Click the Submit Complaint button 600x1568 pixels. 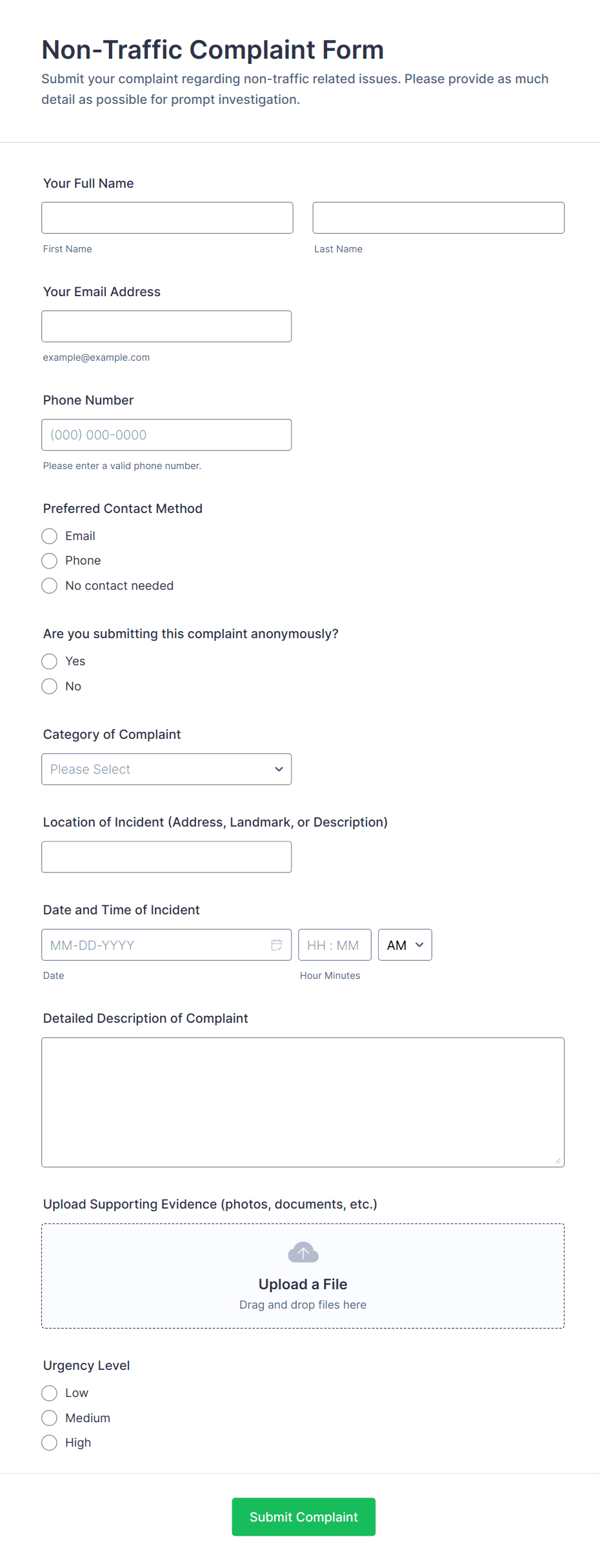point(303,1516)
